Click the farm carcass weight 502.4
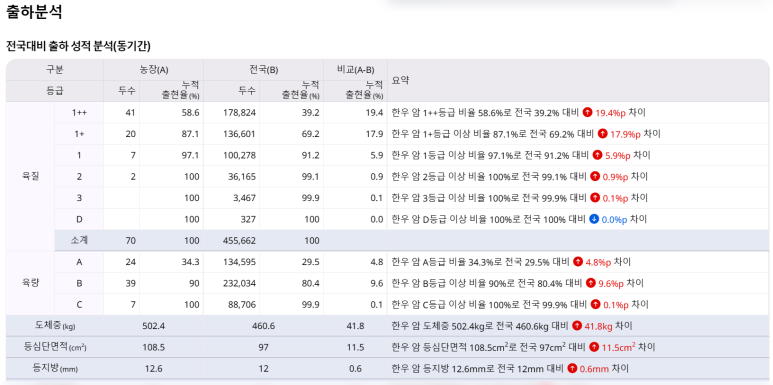Image resolution: width=773 pixels, height=385 pixels. (153, 326)
